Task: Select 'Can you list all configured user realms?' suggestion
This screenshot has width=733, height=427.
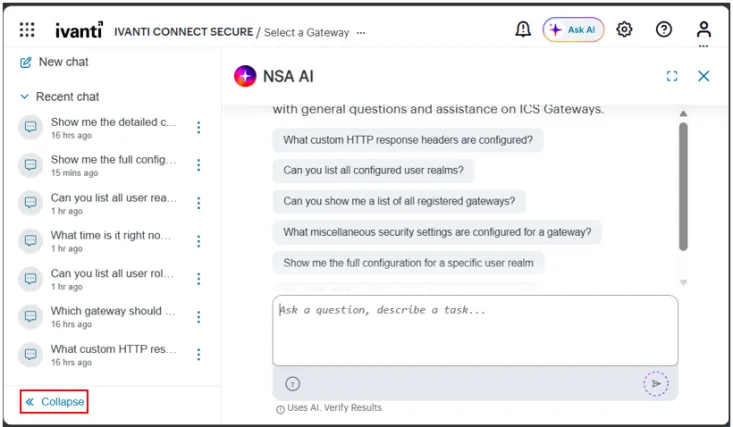Action: coord(373,170)
